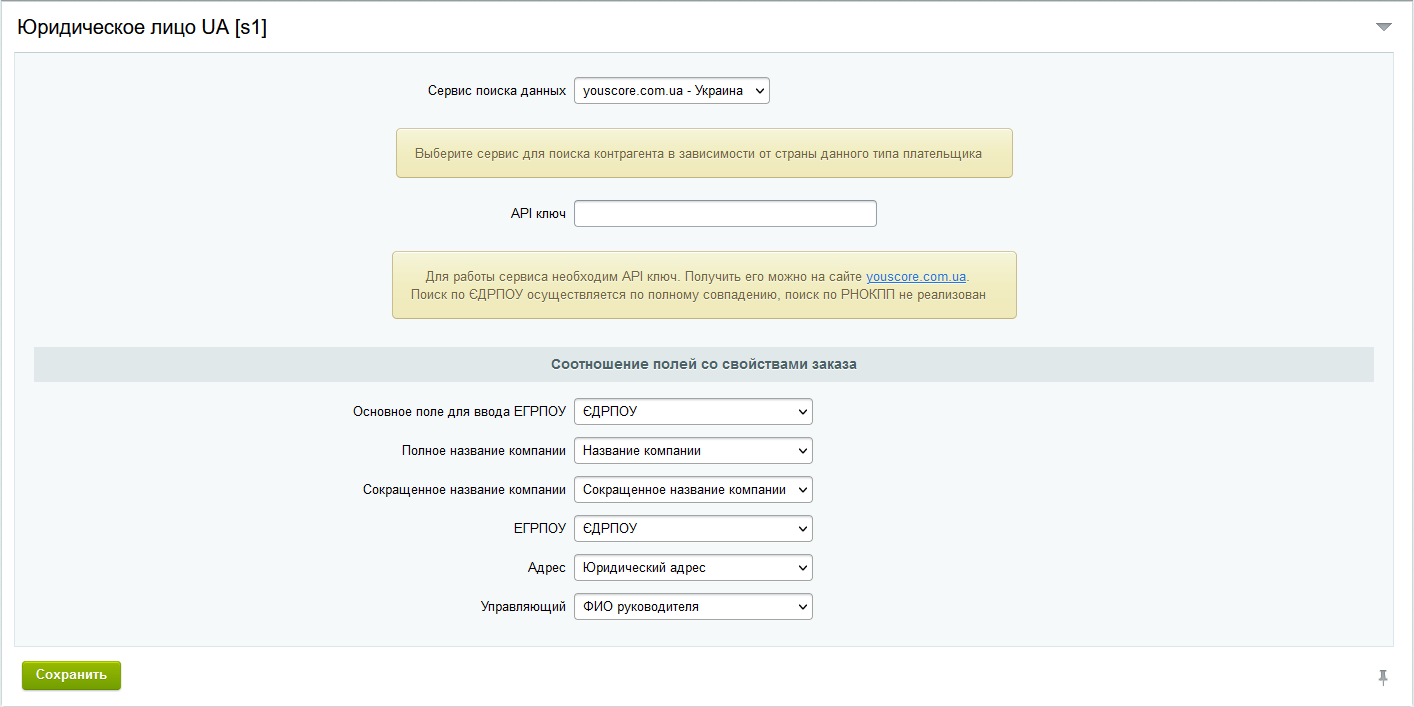This screenshot has width=1414, height=707.
Task: Open the Сервис поиска данных dropdown
Action: 672,91
